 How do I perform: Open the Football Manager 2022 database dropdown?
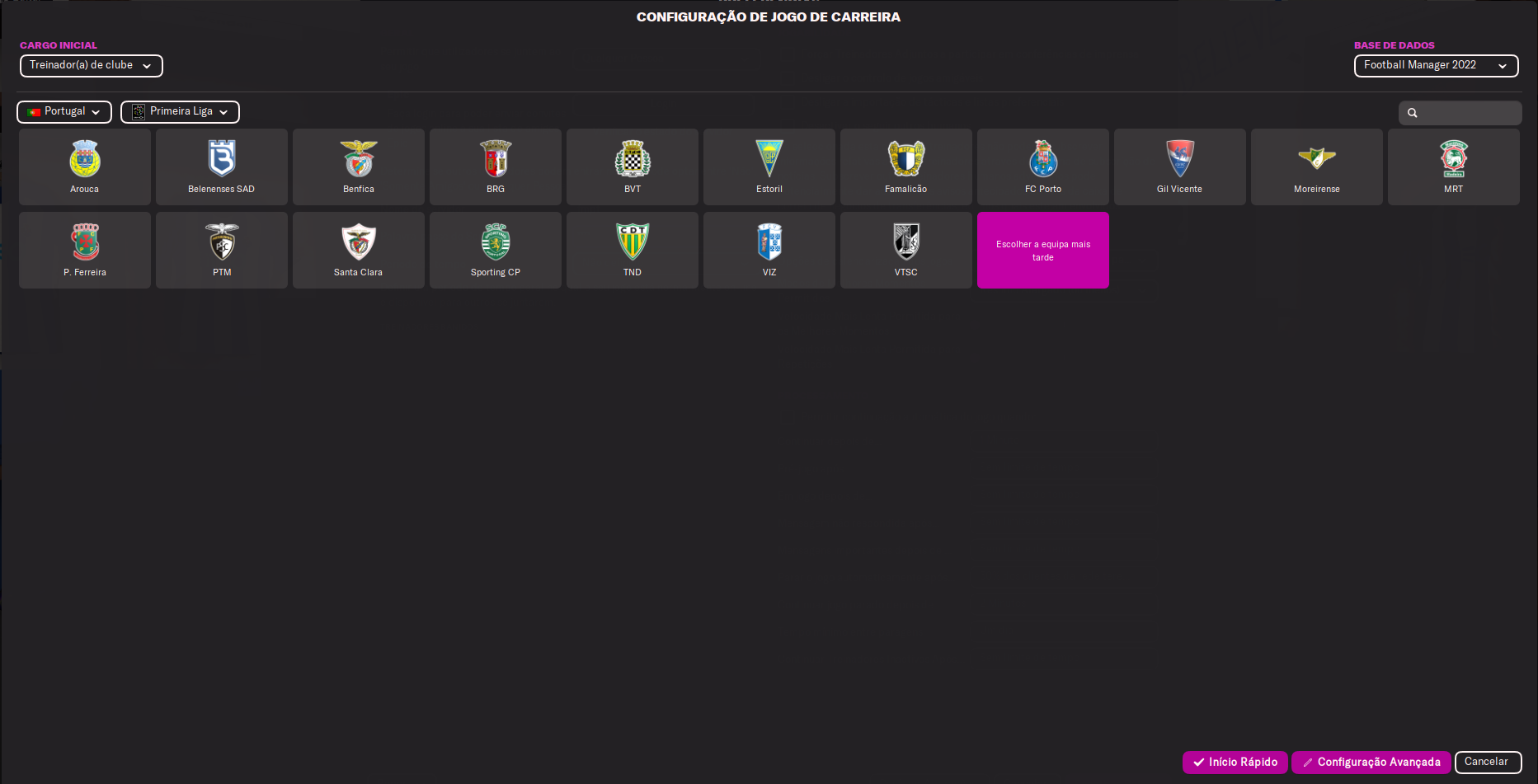tap(1436, 65)
